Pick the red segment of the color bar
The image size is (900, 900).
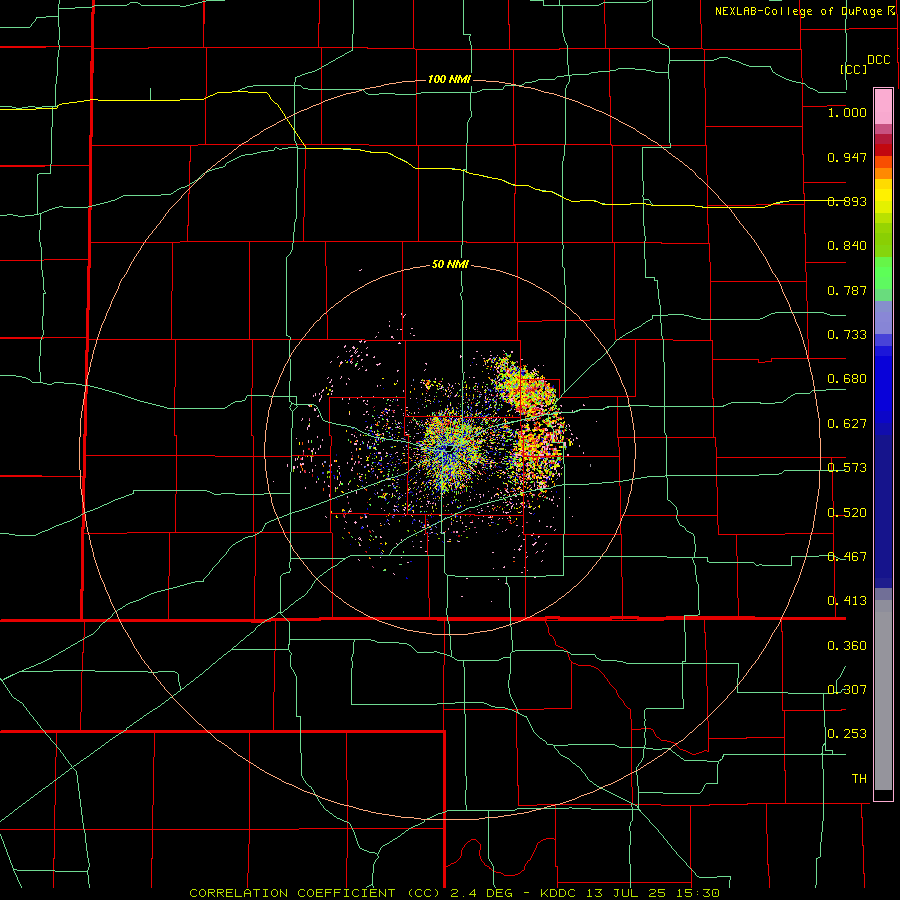coord(883,150)
